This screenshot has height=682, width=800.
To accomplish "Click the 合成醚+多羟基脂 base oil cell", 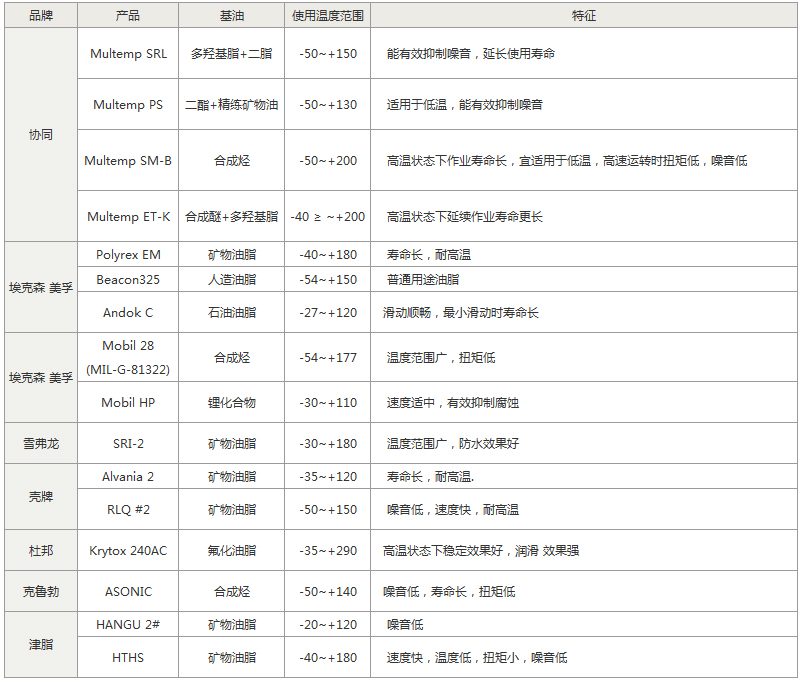I will (232, 216).
